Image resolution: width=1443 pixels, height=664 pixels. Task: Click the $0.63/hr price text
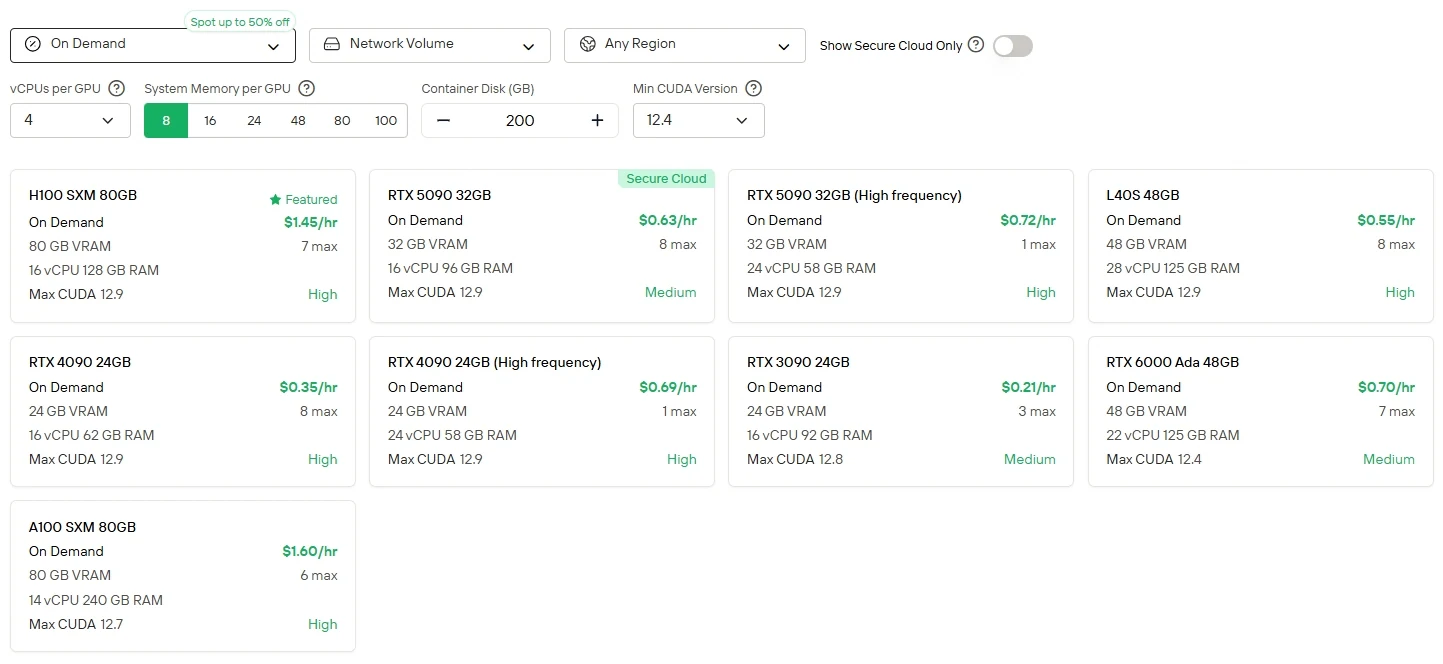coord(668,220)
